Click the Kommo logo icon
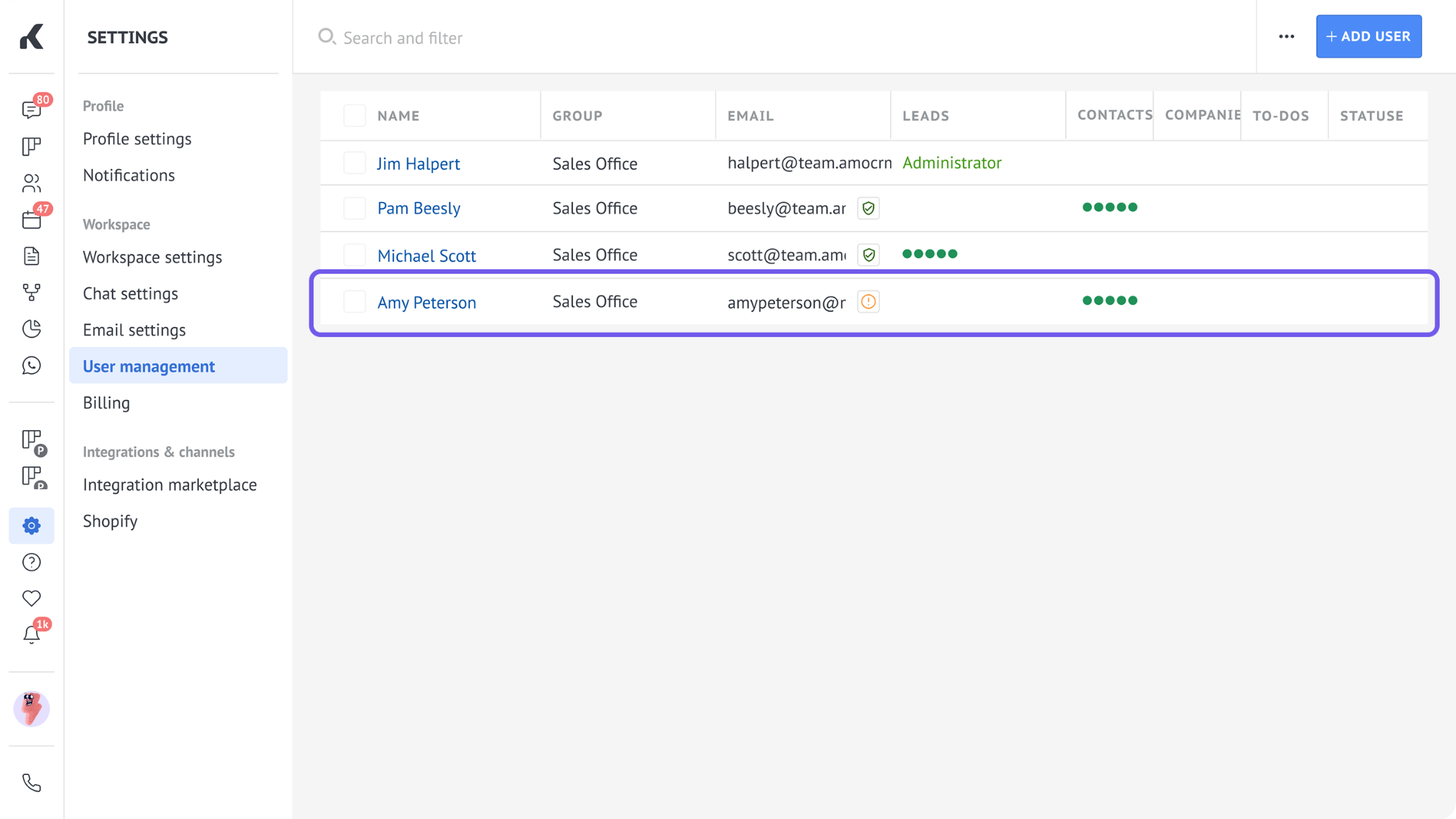The image size is (1456, 819). [x=31, y=36]
